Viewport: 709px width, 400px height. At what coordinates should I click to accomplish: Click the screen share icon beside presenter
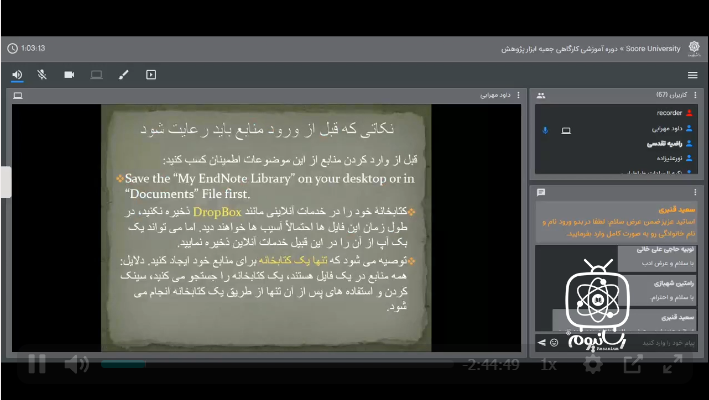click(566, 131)
